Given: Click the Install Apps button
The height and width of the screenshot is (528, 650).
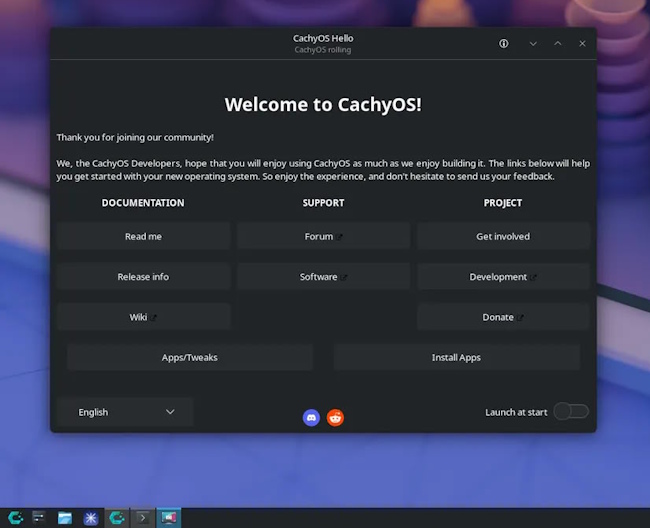Looking at the screenshot, I should (456, 357).
